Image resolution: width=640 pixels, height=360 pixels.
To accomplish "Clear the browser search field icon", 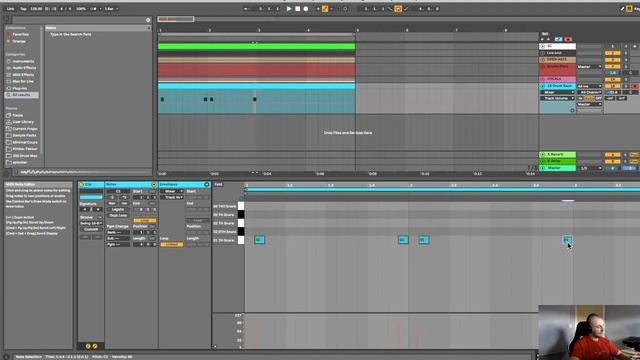I will point(148,20).
